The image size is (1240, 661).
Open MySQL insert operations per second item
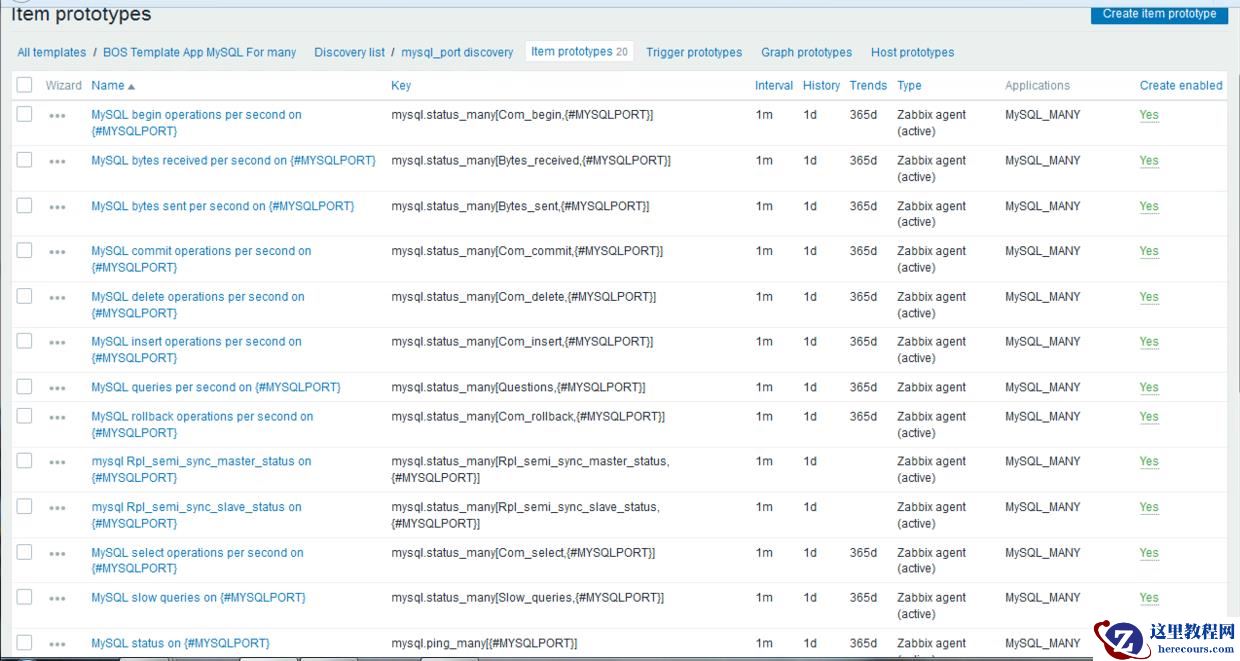pyautogui.click(x=196, y=350)
